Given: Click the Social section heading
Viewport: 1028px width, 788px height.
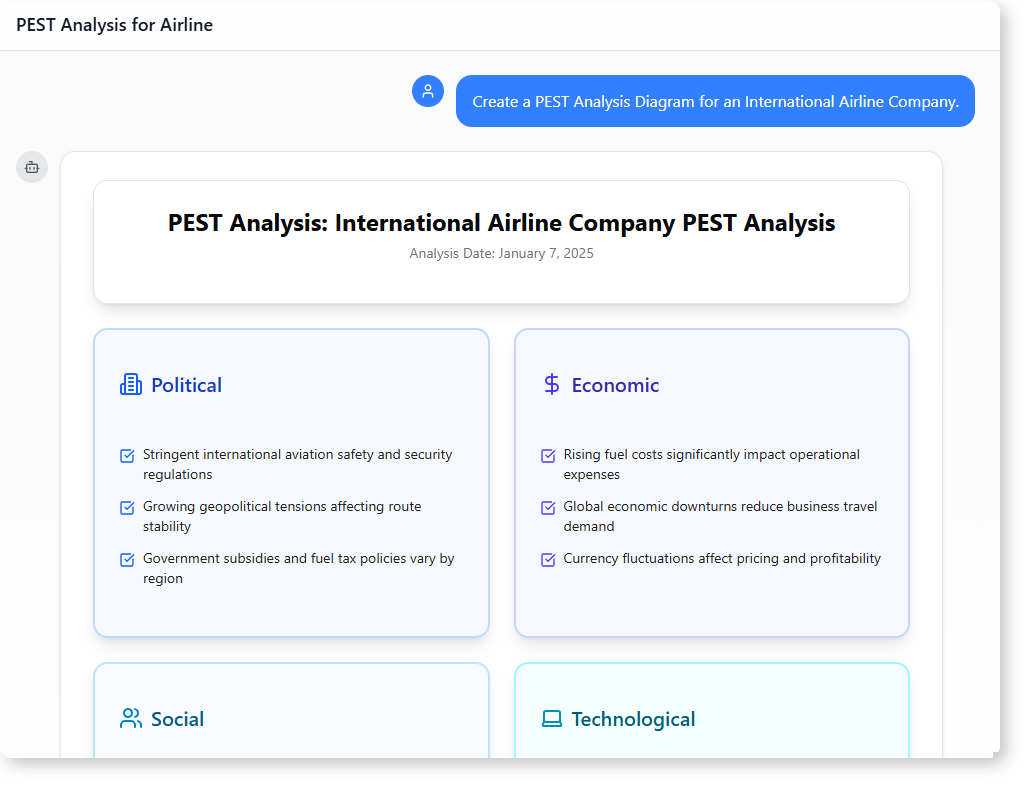Looking at the screenshot, I should (x=177, y=719).
